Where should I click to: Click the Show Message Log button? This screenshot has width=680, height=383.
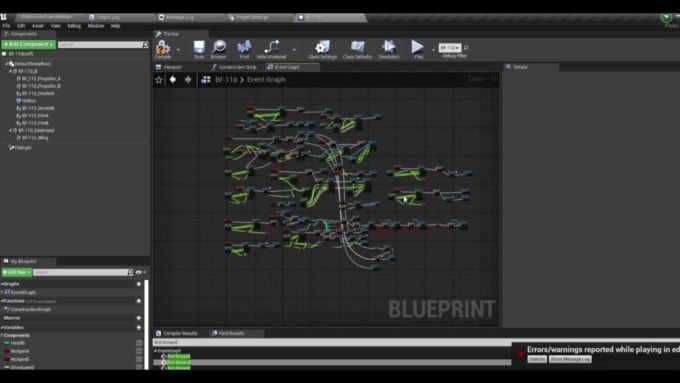570,359
